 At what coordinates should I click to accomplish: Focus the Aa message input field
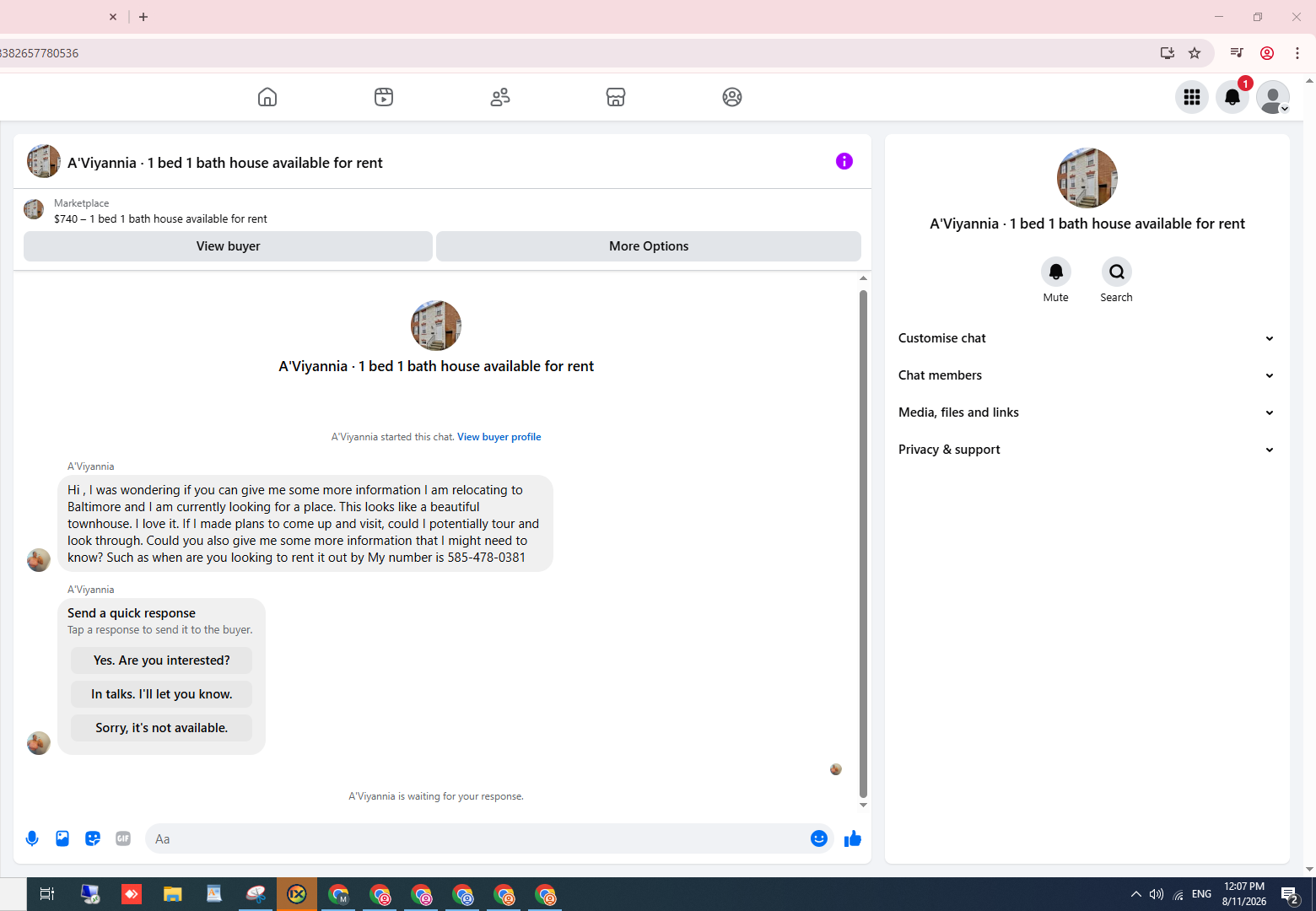476,838
